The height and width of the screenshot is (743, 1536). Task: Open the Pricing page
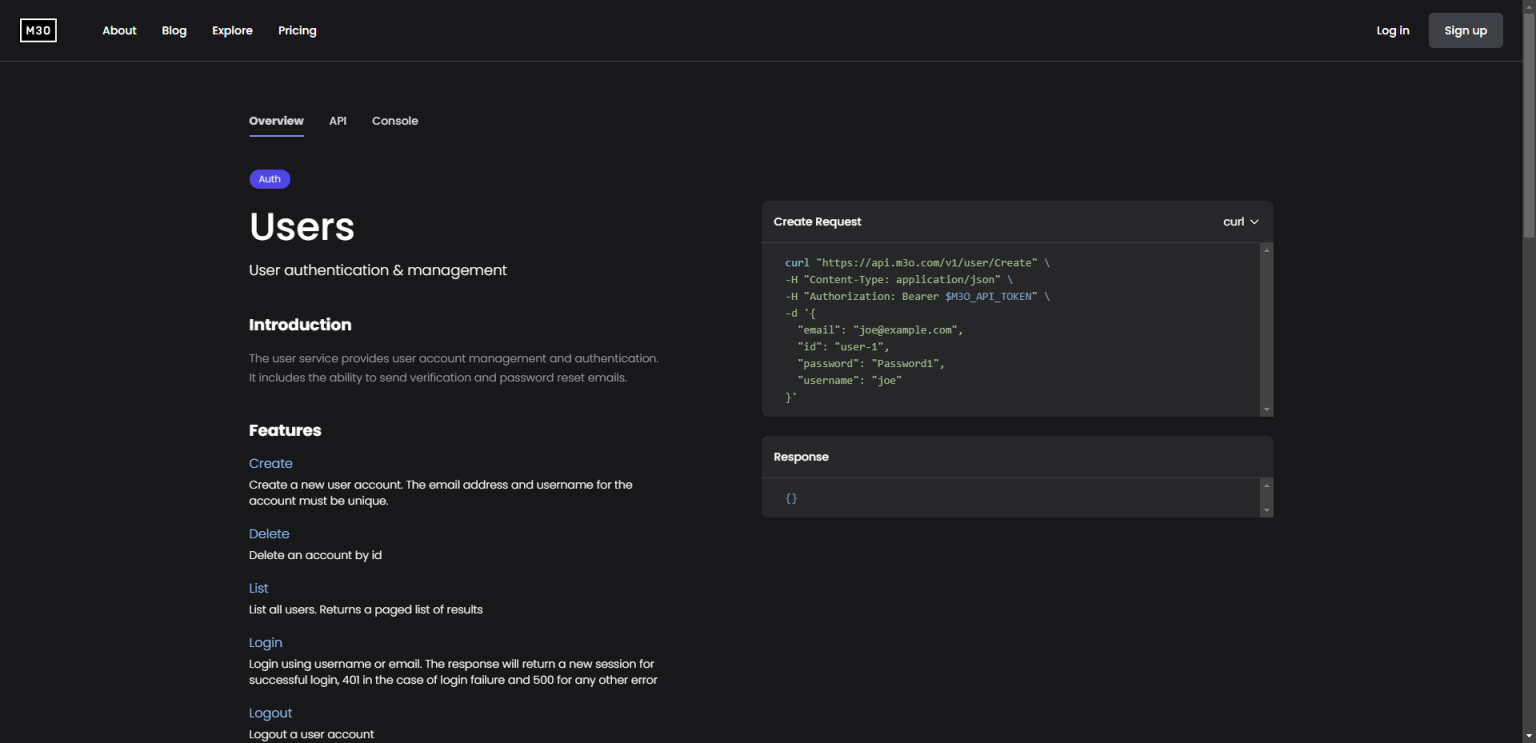(297, 30)
